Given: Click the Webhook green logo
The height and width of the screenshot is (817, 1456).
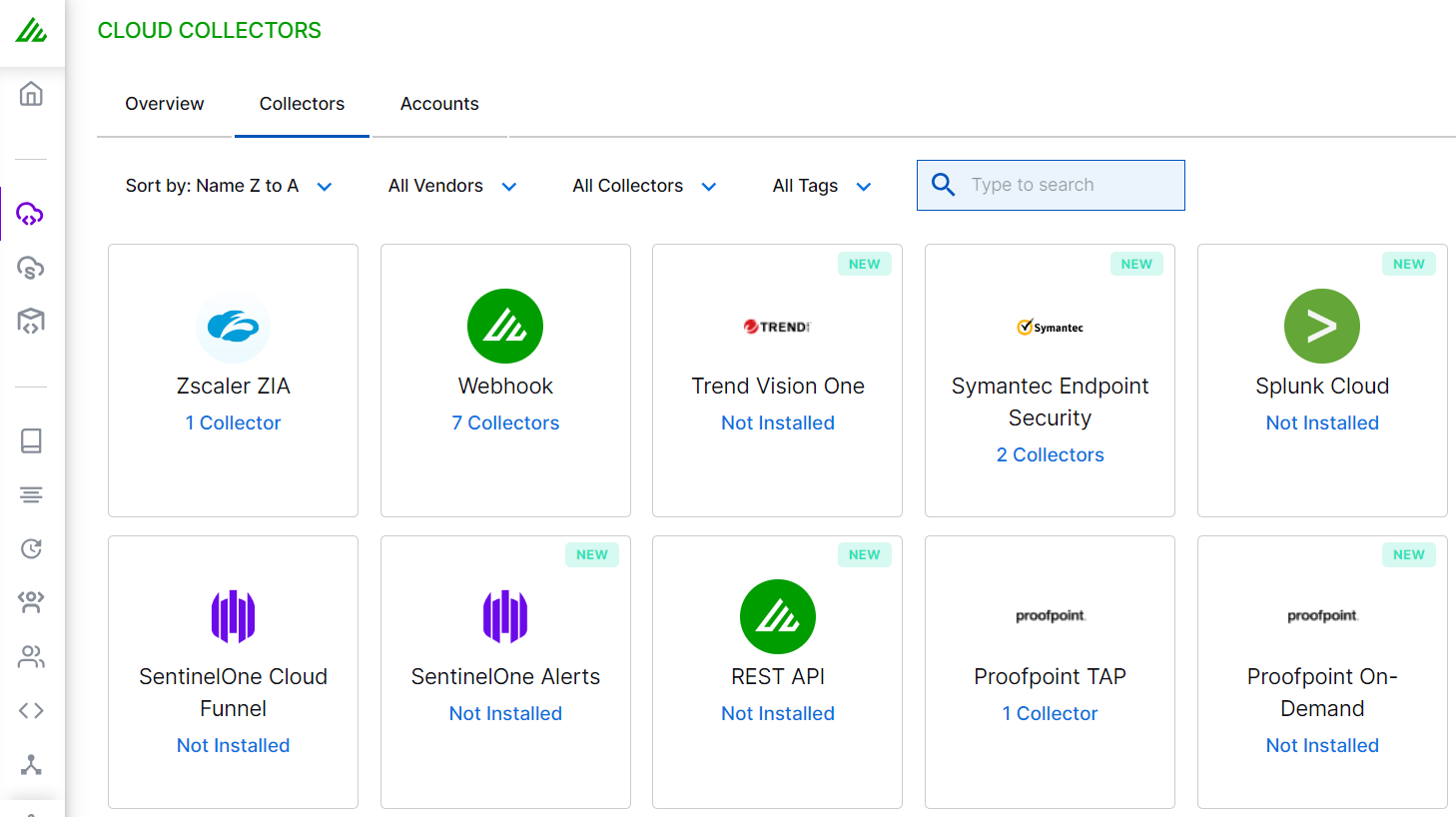Looking at the screenshot, I should click(x=505, y=327).
